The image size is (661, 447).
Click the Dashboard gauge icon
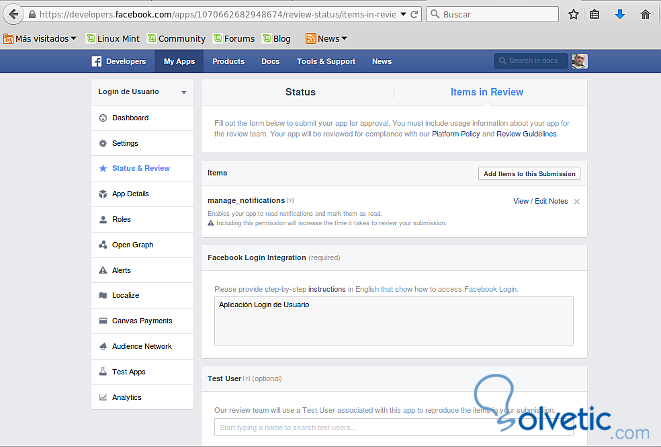[103, 118]
